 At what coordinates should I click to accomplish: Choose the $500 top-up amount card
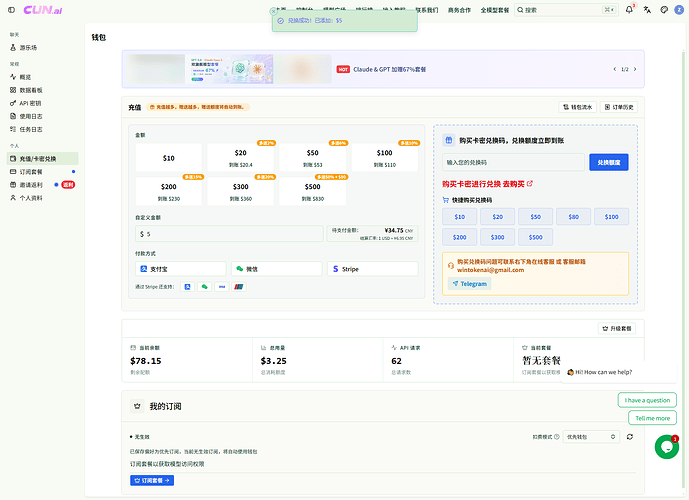click(312, 192)
